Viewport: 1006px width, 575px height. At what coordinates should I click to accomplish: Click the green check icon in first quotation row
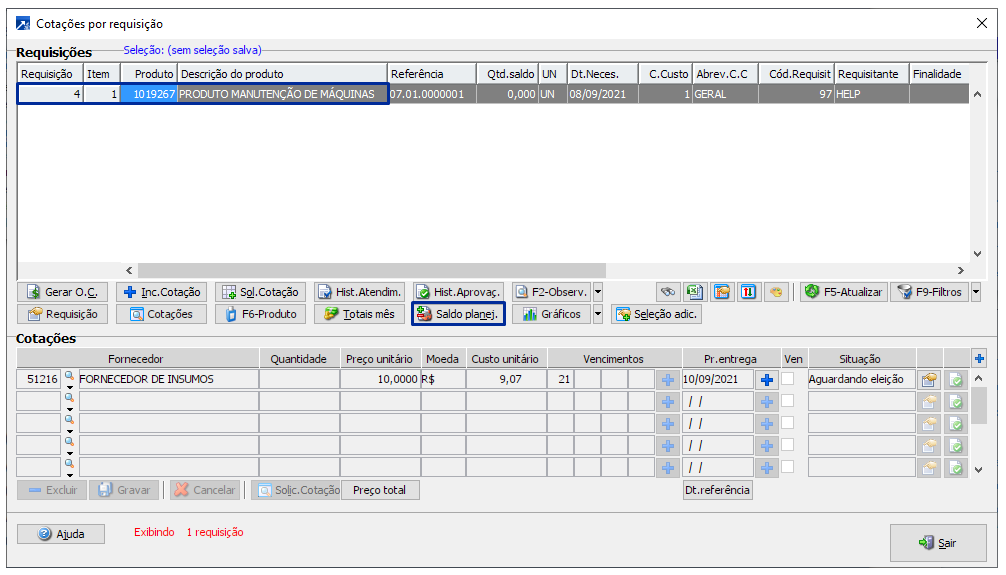(x=956, y=380)
